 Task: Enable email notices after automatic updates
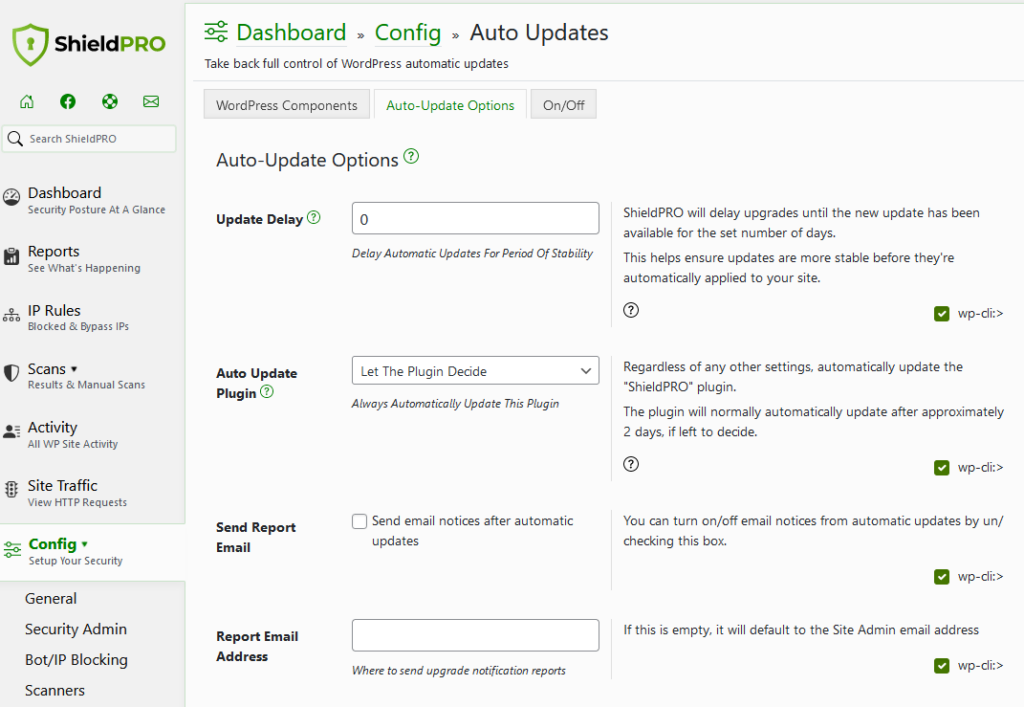[359, 521]
